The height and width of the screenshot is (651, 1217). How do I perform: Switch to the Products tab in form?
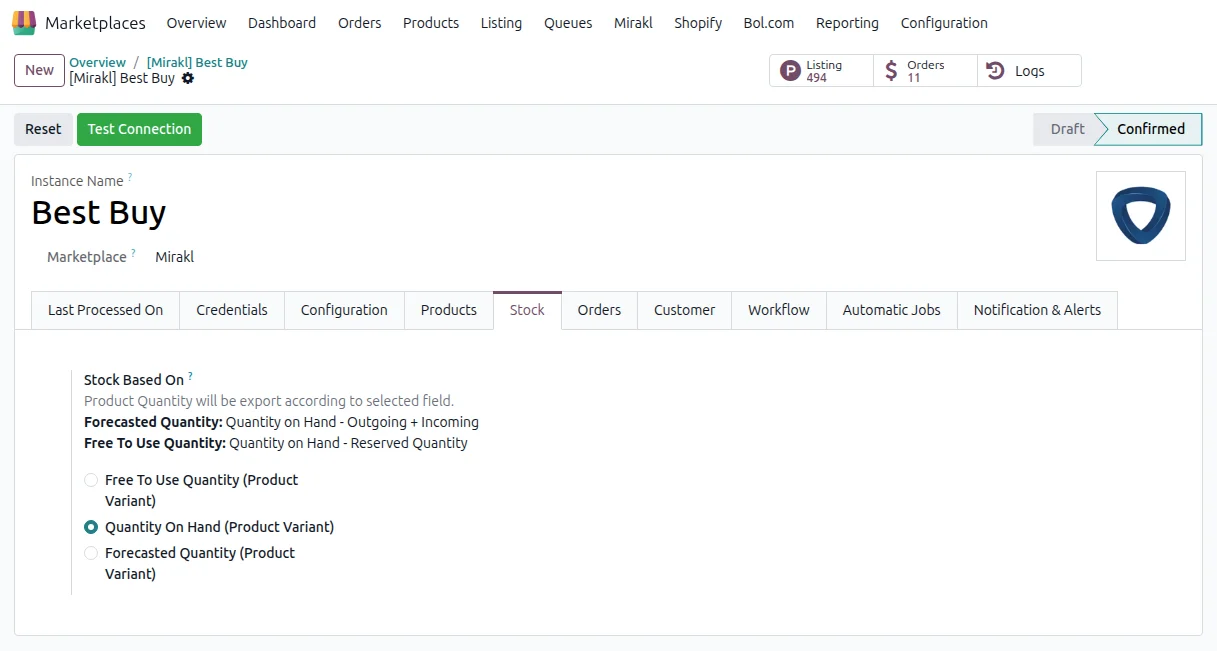click(449, 310)
